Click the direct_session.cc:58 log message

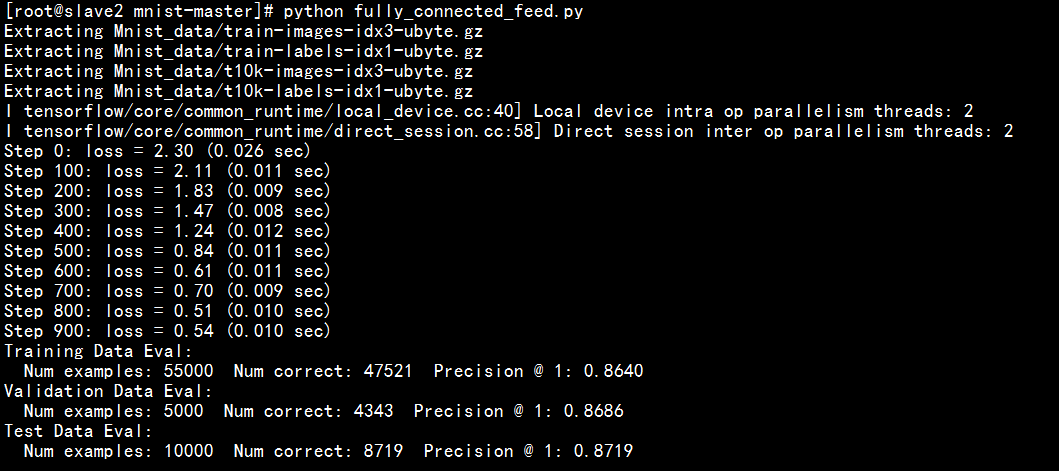509,131
